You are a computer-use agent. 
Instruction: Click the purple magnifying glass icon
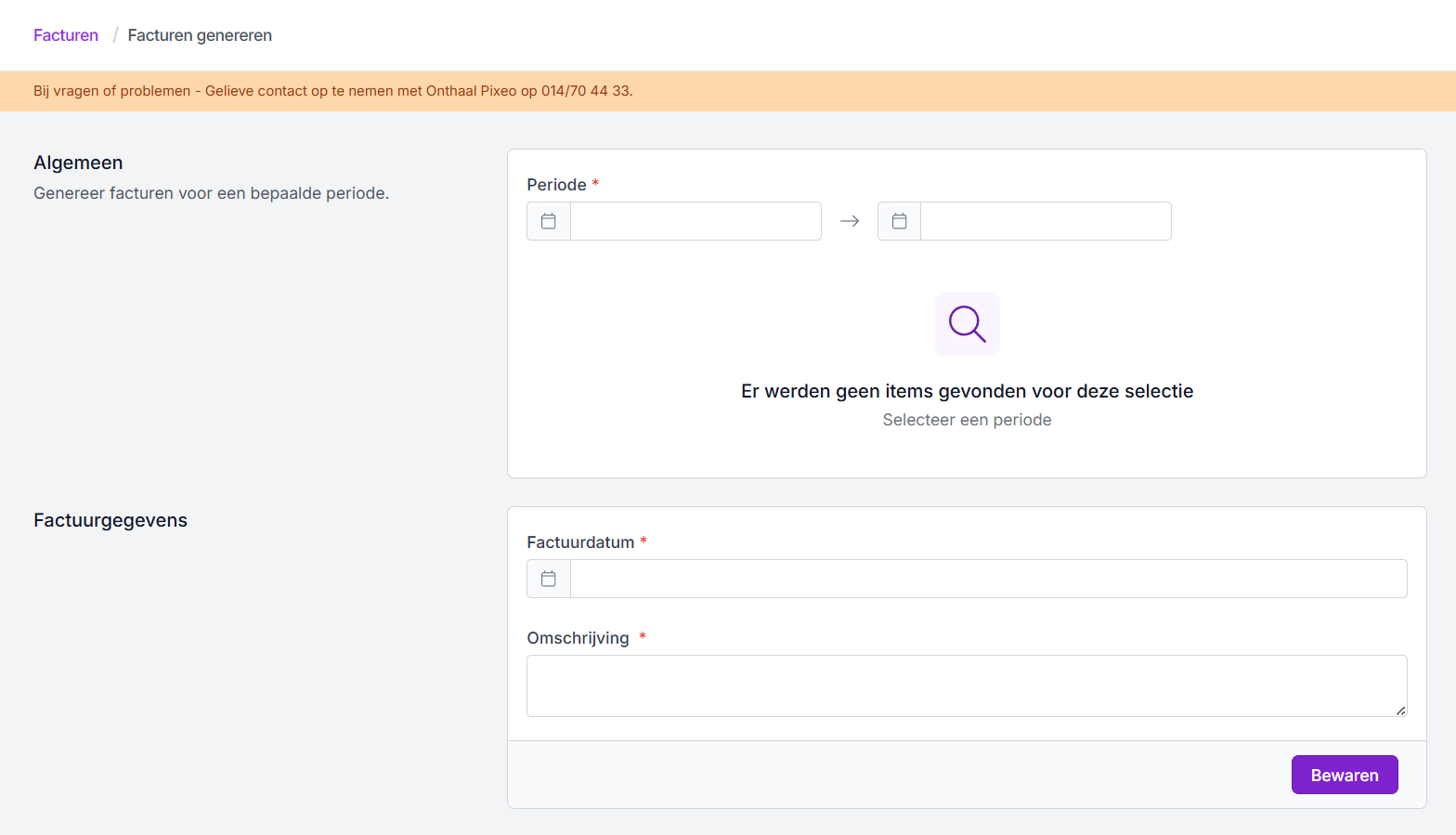[967, 324]
